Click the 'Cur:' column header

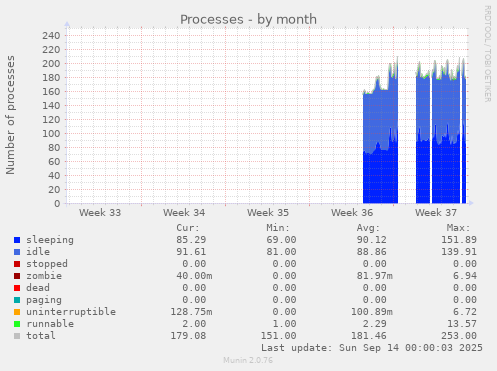(x=188, y=228)
